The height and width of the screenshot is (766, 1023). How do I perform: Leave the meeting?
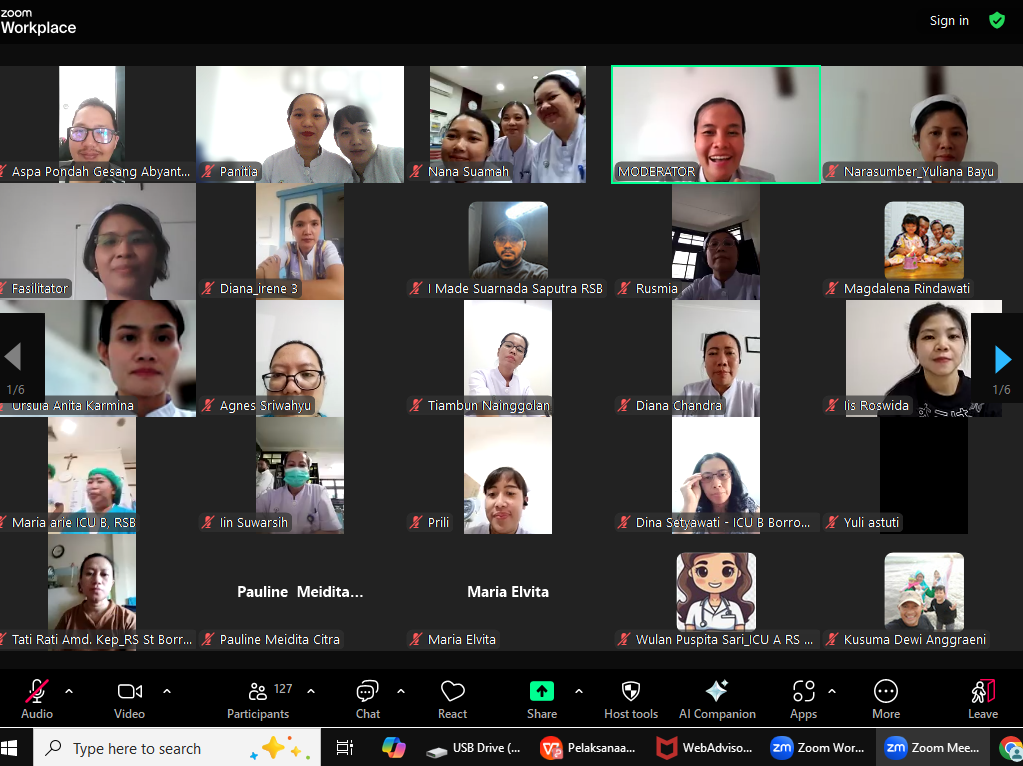(983, 698)
